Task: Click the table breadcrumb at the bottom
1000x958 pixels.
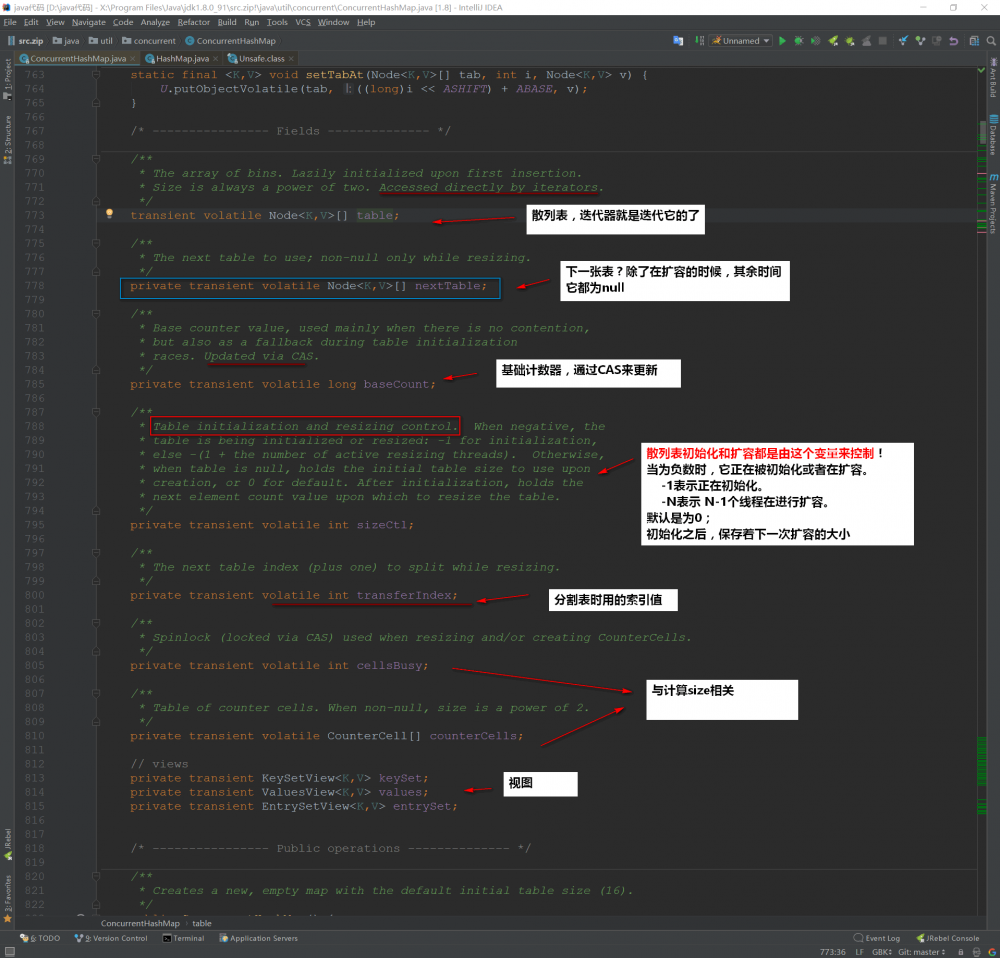Action: [x=202, y=923]
